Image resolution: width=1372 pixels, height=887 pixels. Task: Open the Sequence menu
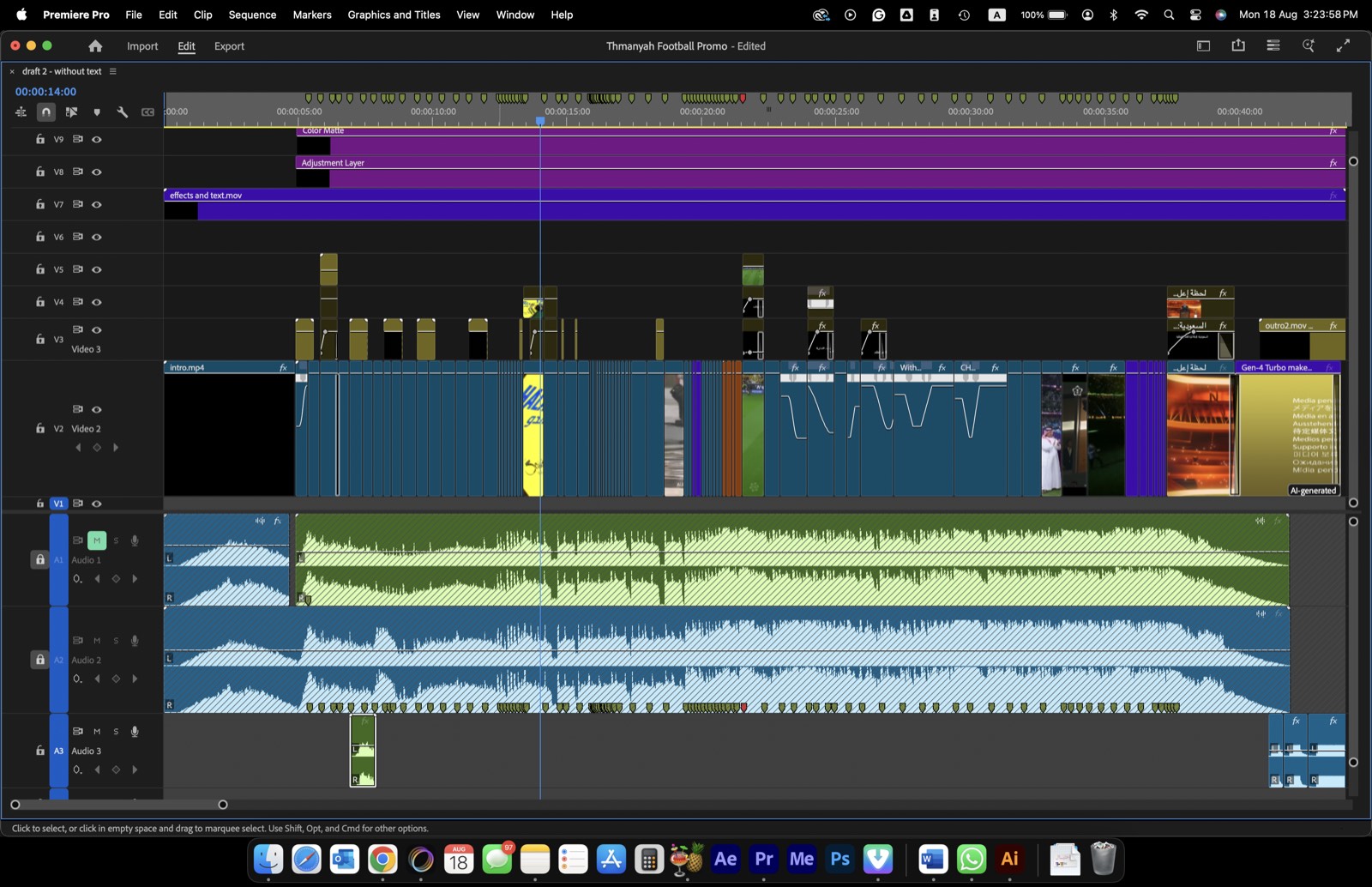coord(252,15)
